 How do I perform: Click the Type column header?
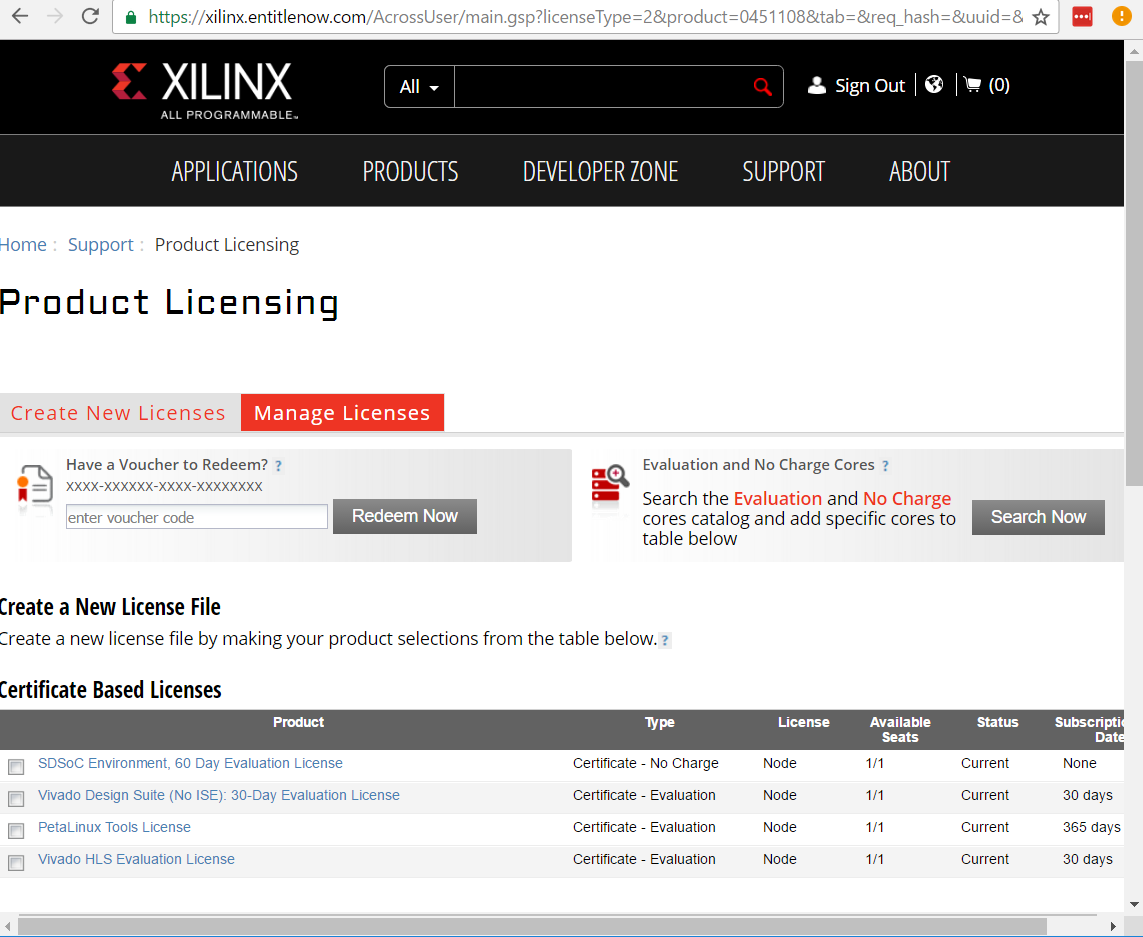click(x=660, y=723)
